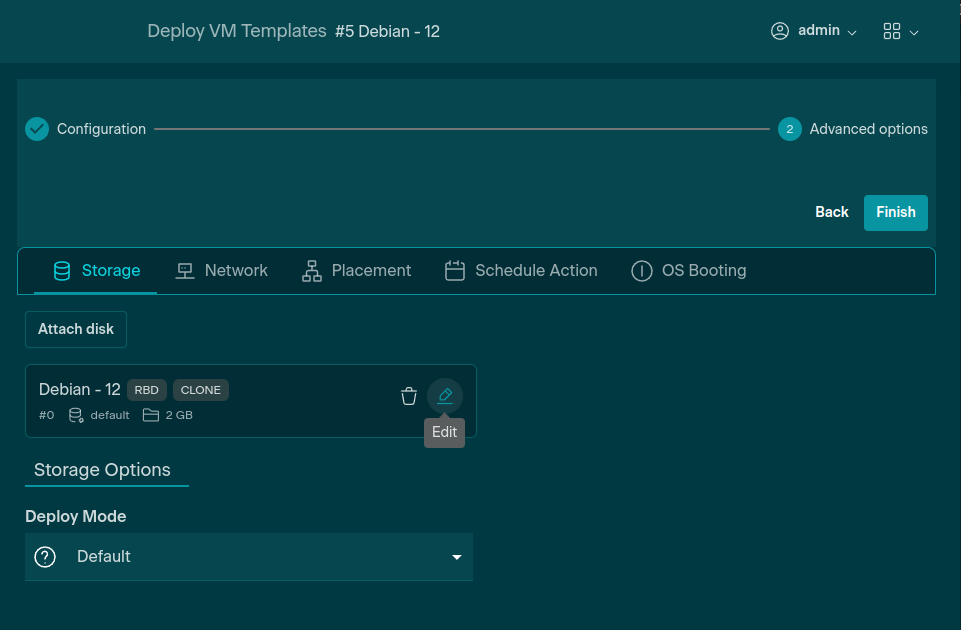Expand the chevron next to grid icon
Viewport: 961px width, 630px height.
(x=914, y=32)
